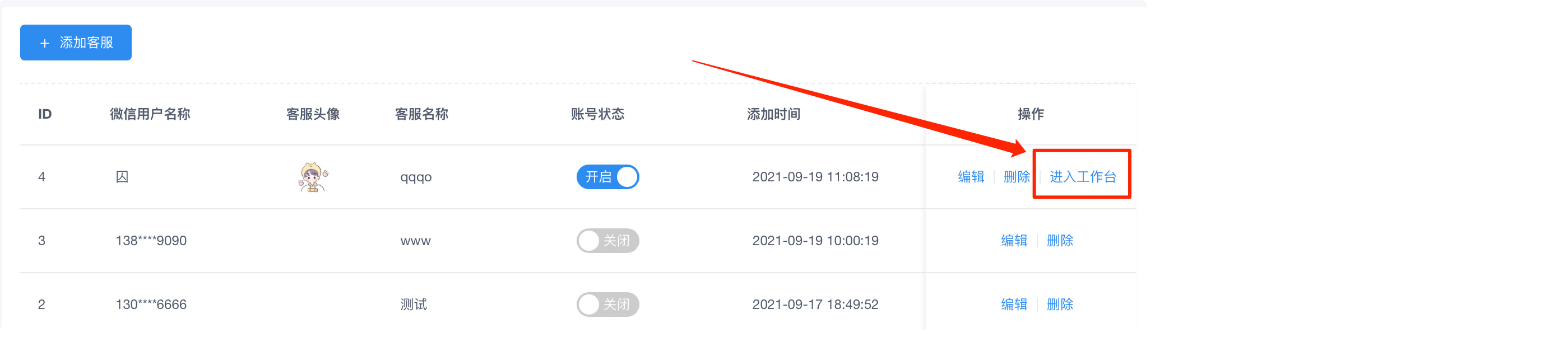
Task: Click the 操作 column header
Action: coord(1030,114)
